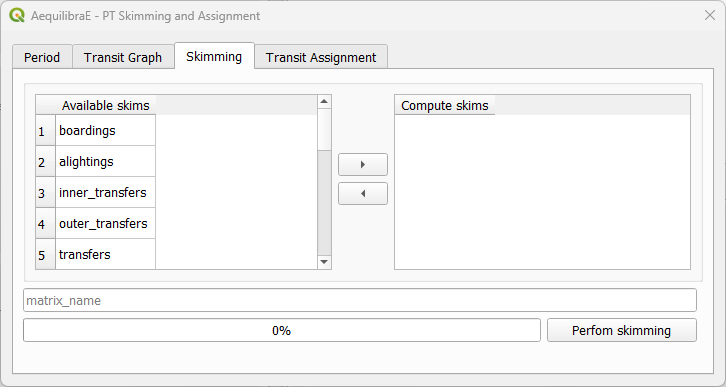Image resolution: width=726 pixels, height=387 pixels.
Task: Click the Available skims column header
Action: tap(106, 106)
